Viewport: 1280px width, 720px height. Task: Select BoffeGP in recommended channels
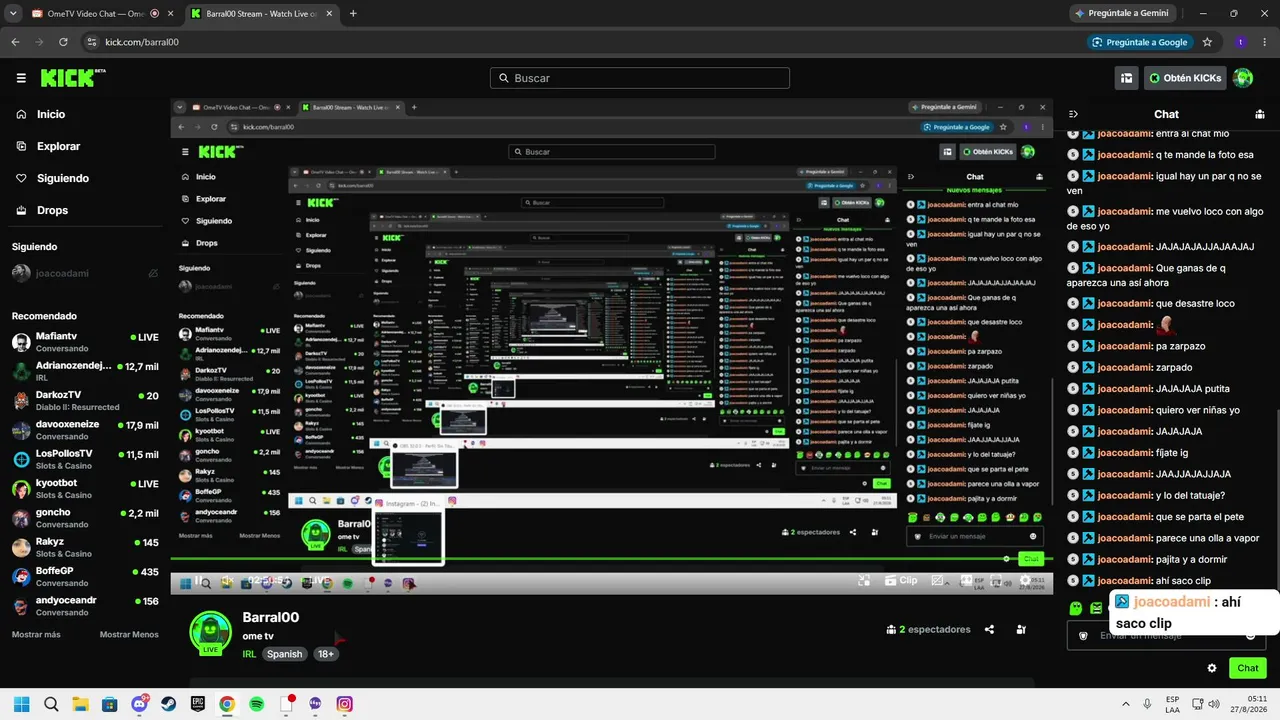tap(85, 576)
